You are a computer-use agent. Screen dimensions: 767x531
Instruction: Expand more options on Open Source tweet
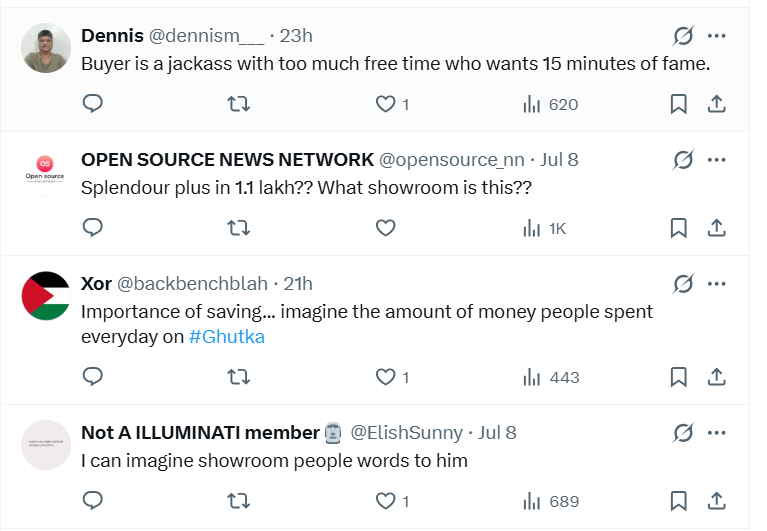coord(717,160)
